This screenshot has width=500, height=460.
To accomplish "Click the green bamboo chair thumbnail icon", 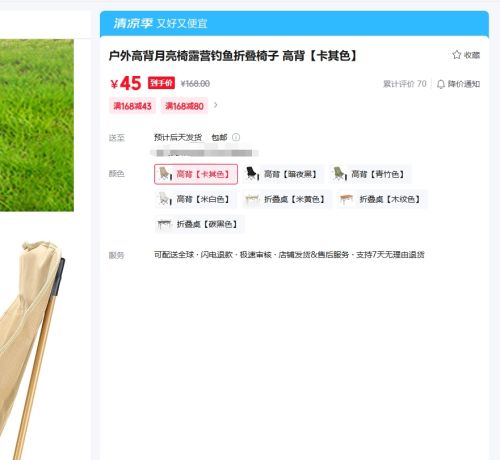I will 339,174.
